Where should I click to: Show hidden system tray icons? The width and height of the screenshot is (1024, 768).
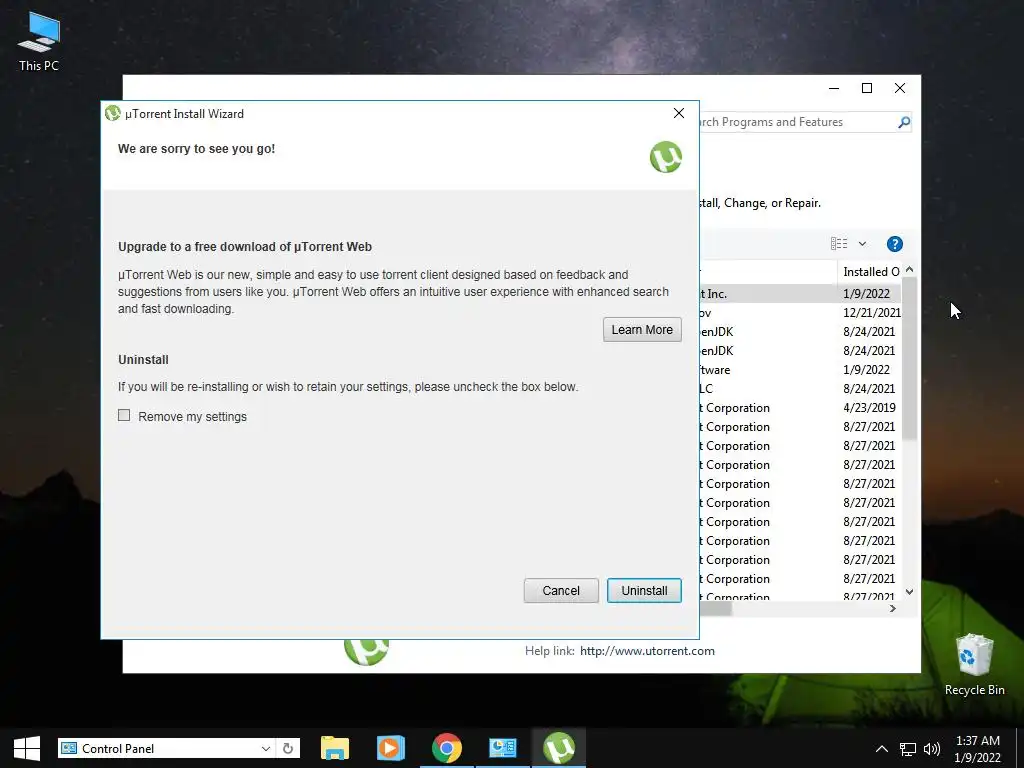882,749
